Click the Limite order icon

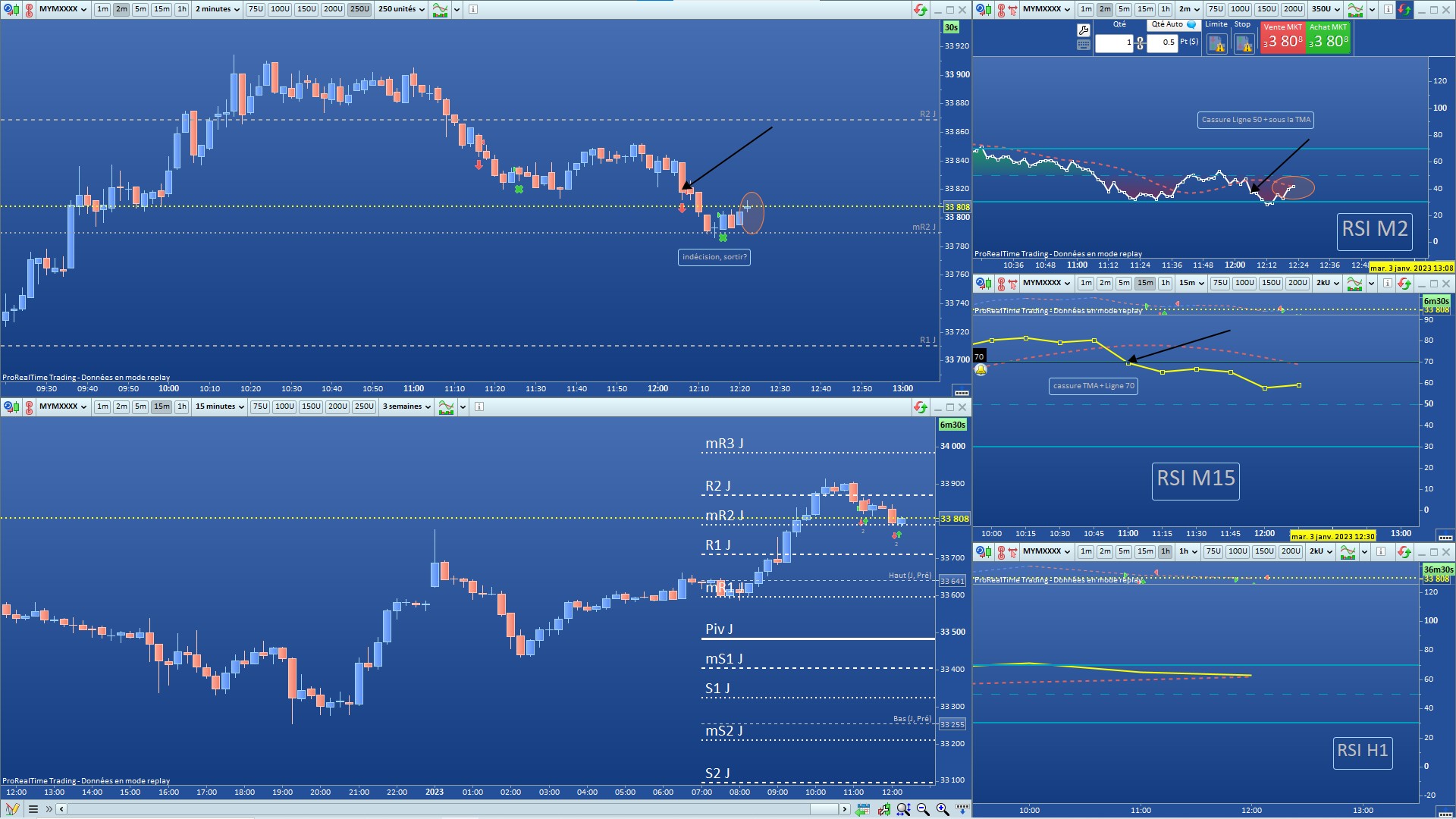coord(1216,44)
